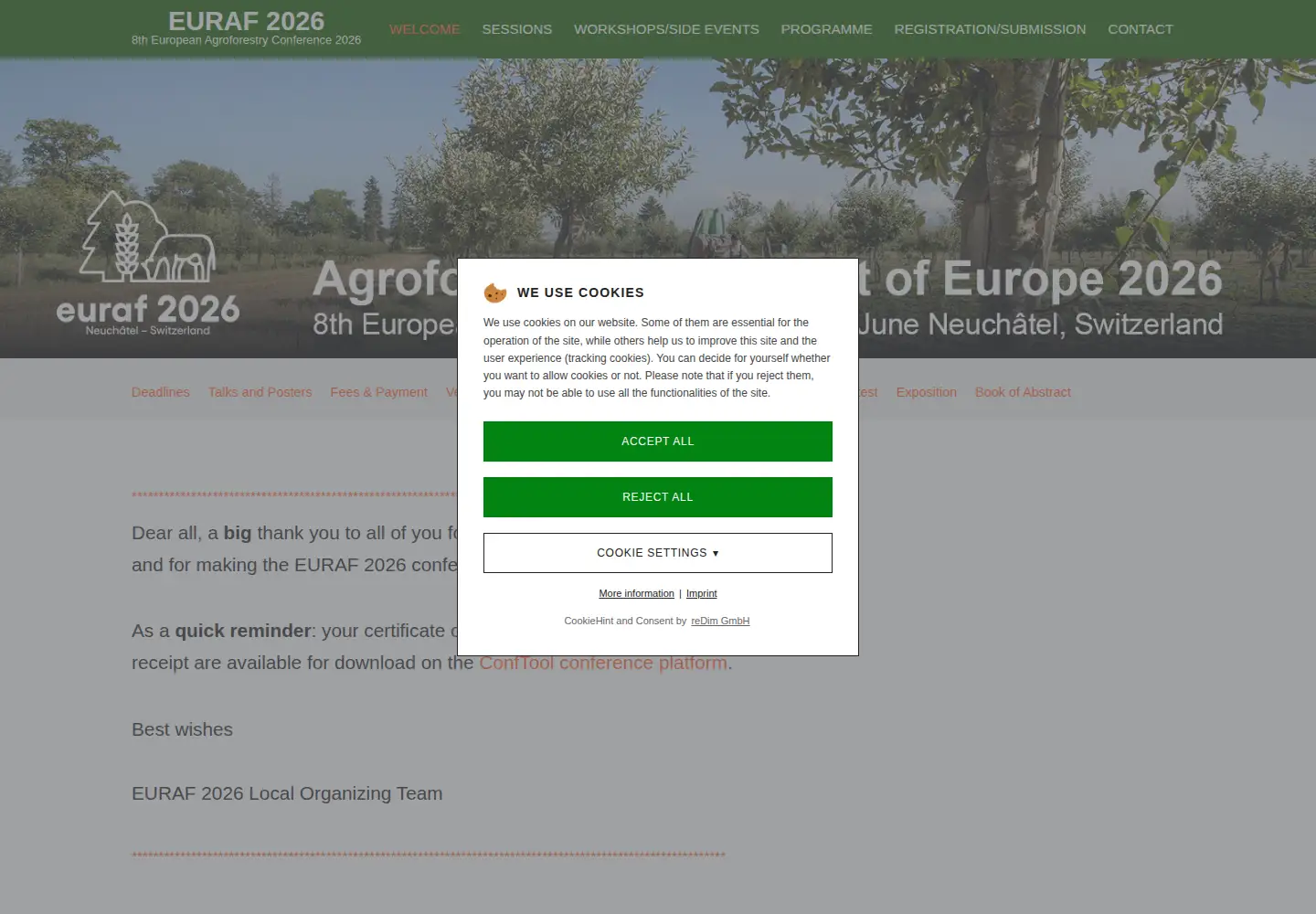The height and width of the screenshot is (914, 1316).
Task: Expand the Cookie Settings section
Action: pyautogui.click(x=658, y=553)
